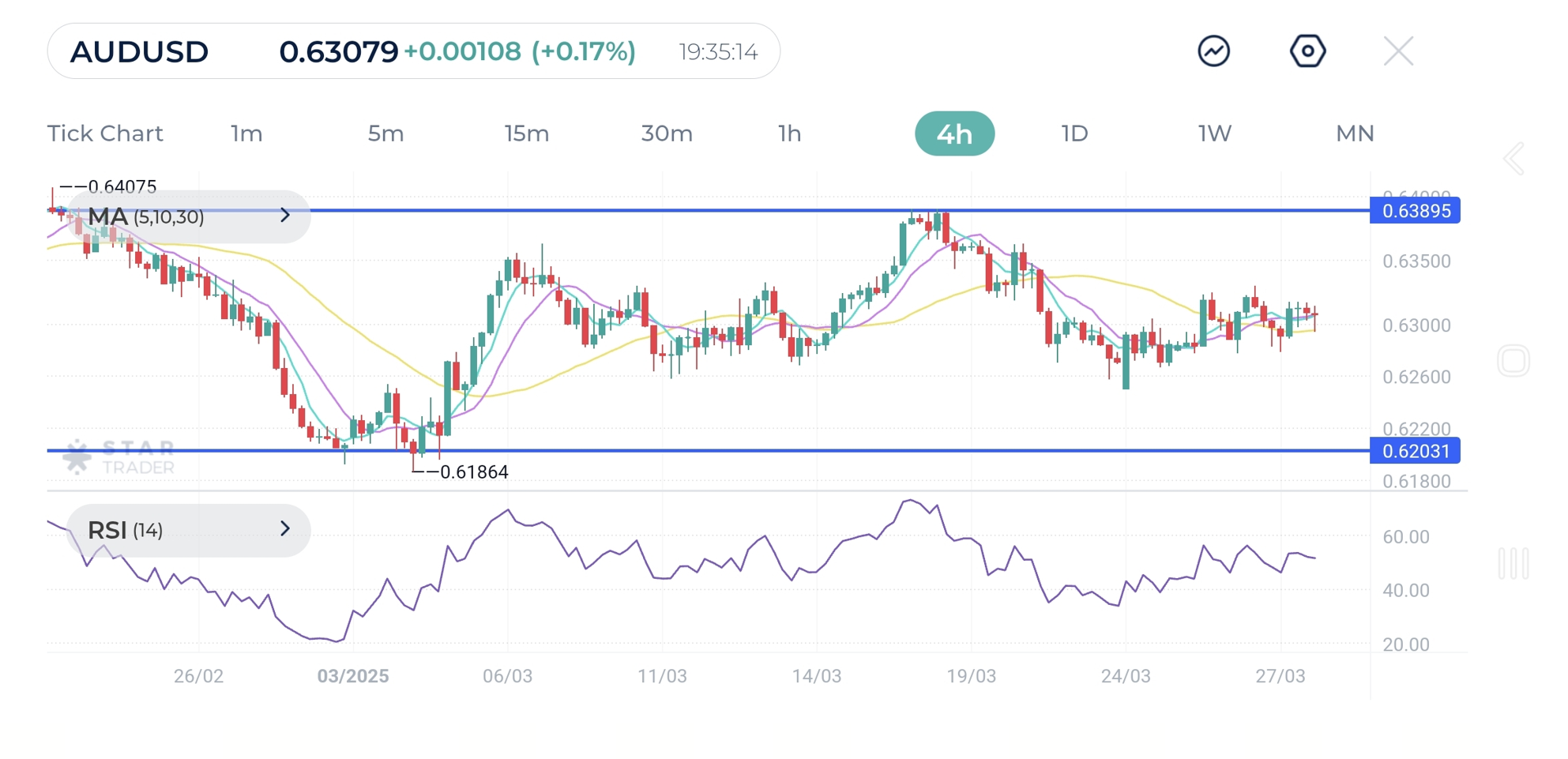Viewport: 1568px width, 759px height.
Task: Switch to Tick Chart view
Action: click(x=105, y=133)
